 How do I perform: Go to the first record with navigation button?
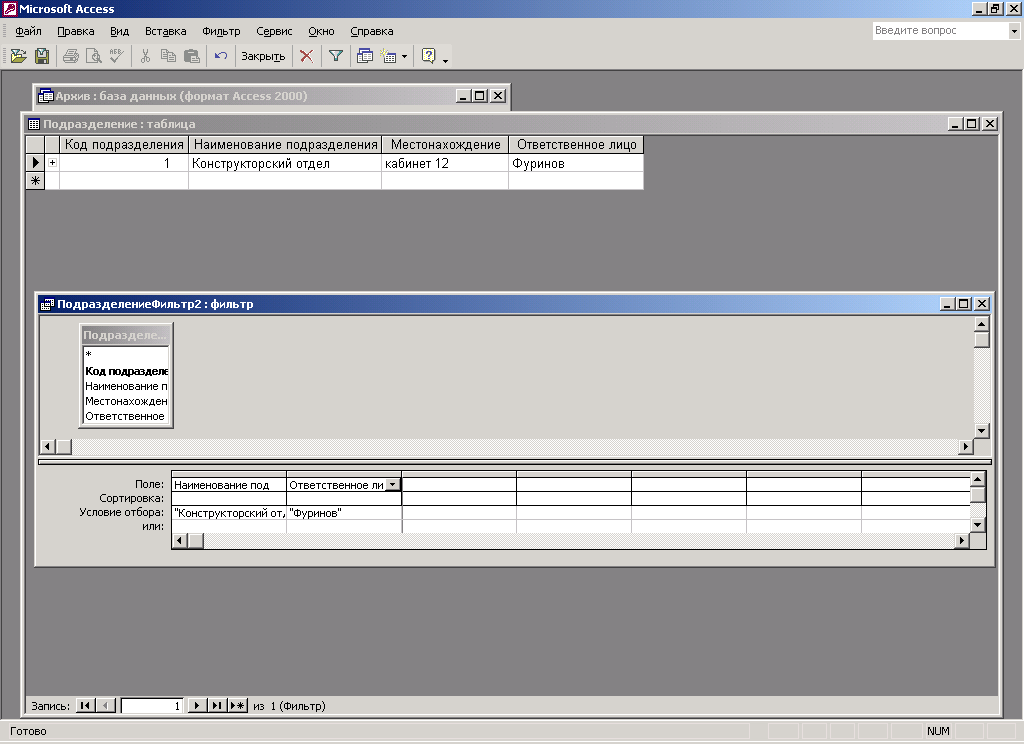[85, 705]
